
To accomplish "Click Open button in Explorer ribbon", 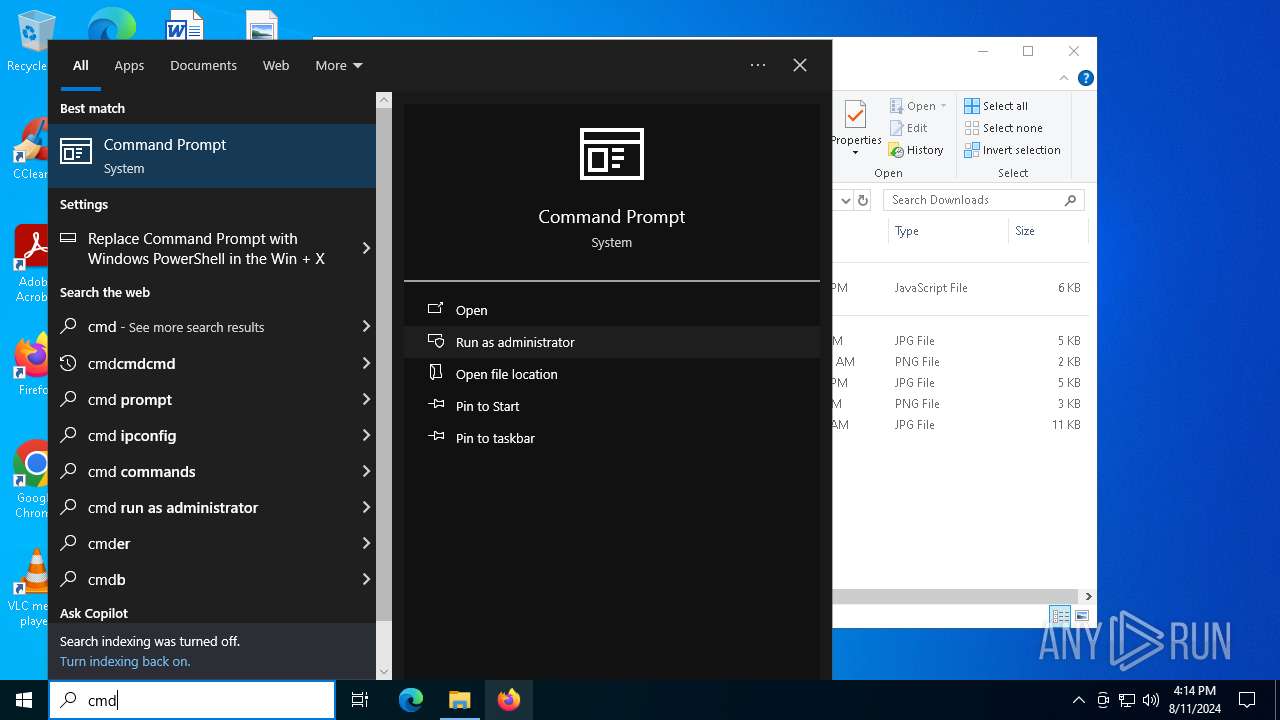I will pos(918,106).
